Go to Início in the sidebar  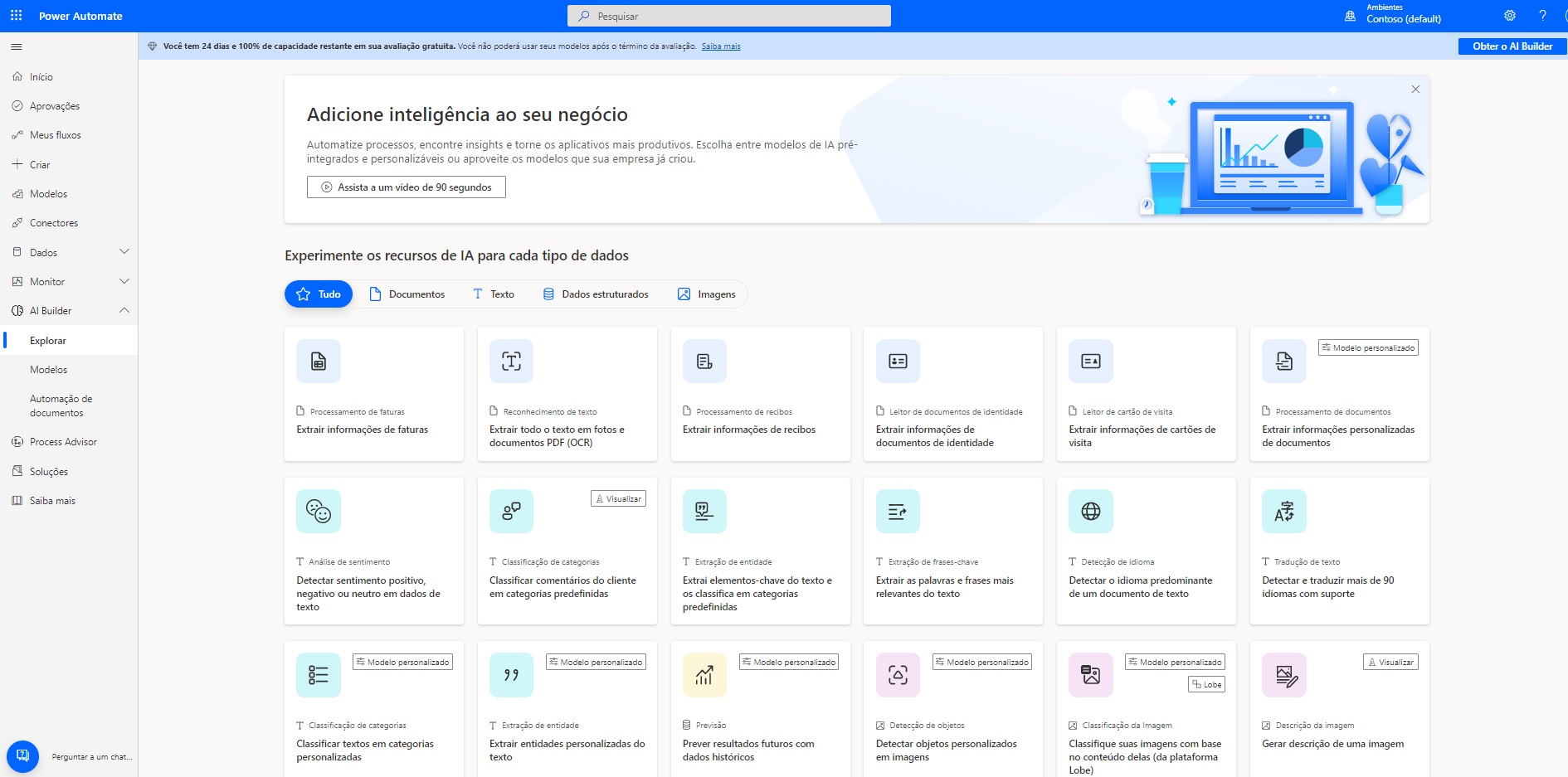(x=69, y=77)
